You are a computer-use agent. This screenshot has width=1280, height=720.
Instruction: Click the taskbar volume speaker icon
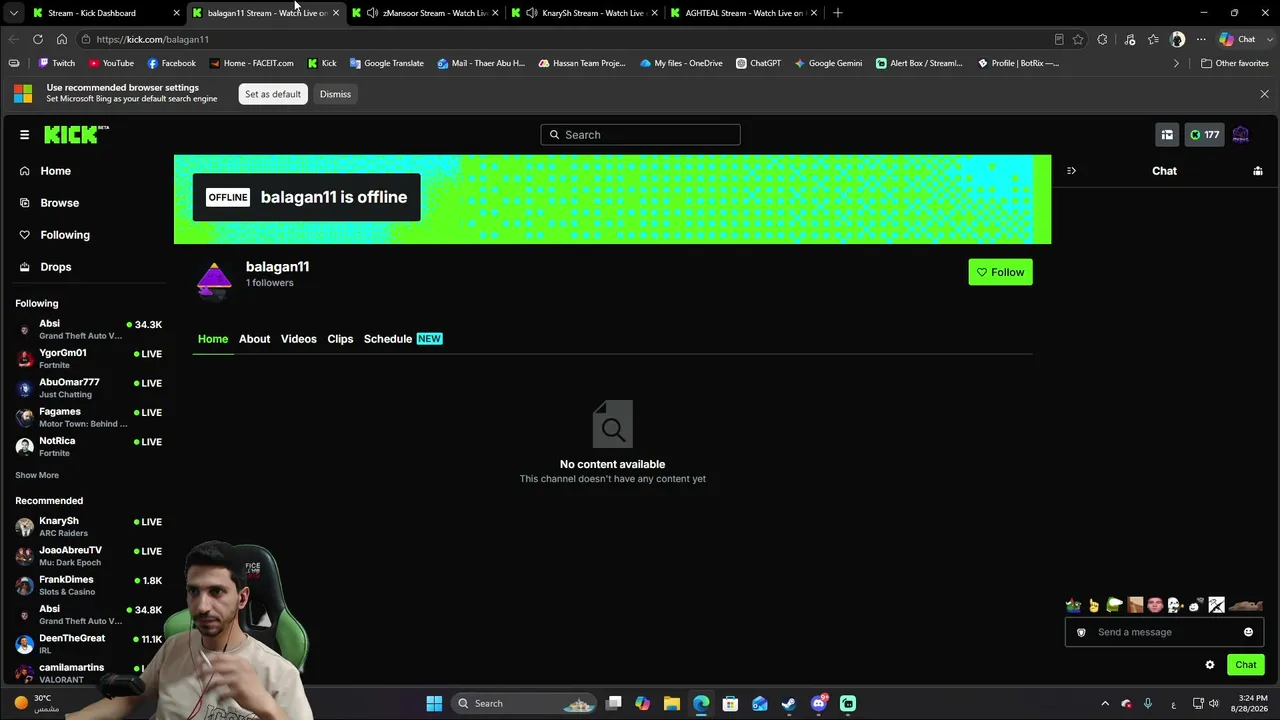tap(1213, 704)
